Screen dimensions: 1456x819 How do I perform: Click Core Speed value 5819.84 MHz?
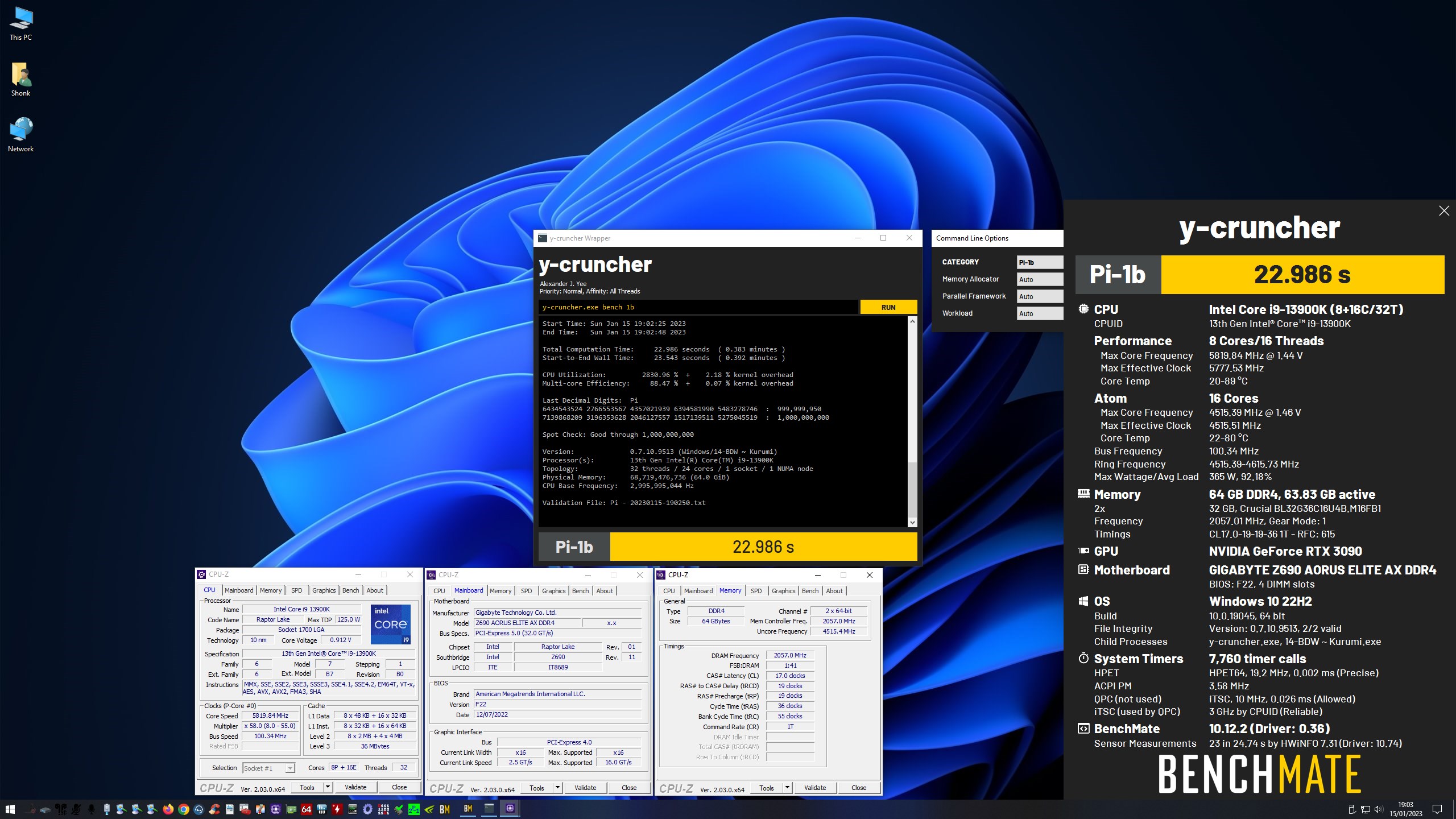271,715
